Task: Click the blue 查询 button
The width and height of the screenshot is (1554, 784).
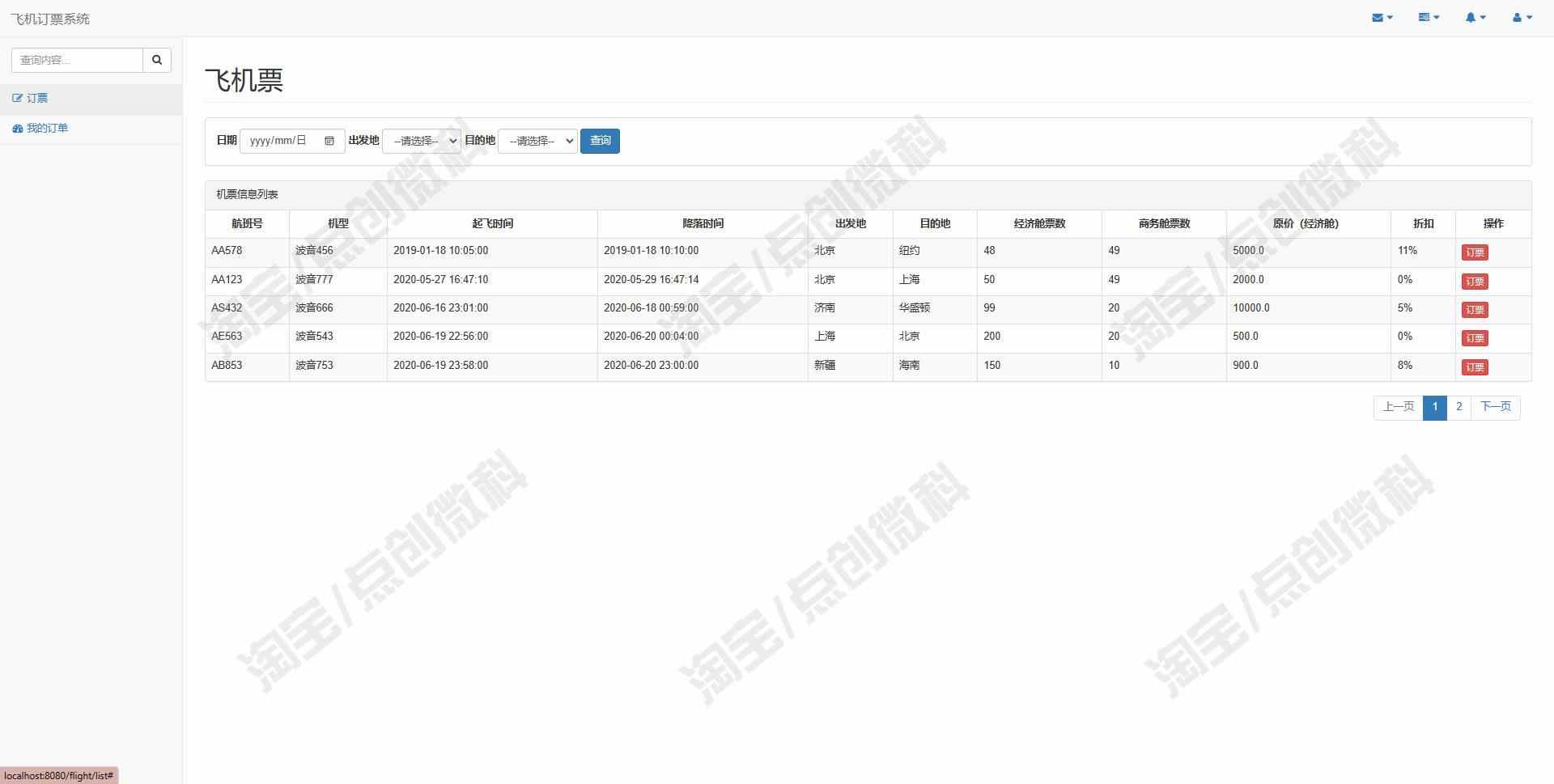Action: point(600,141)
